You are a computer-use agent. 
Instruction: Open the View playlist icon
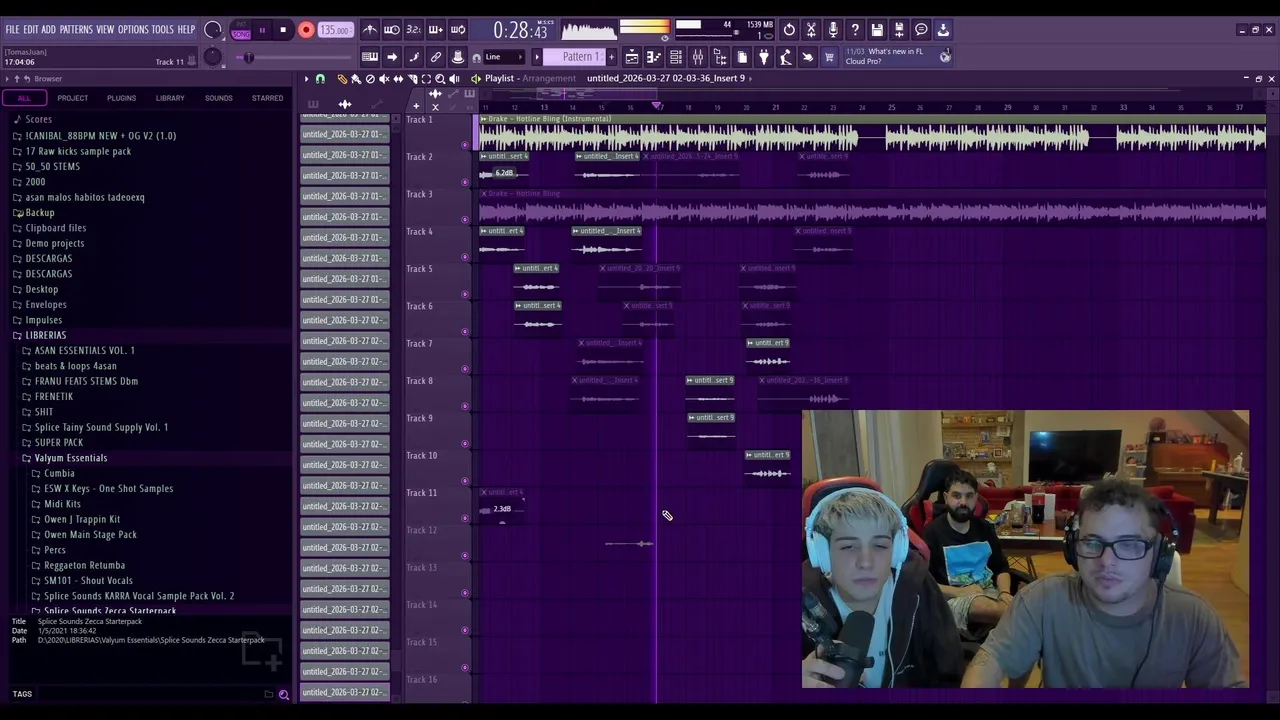click(x=632, y=57)
